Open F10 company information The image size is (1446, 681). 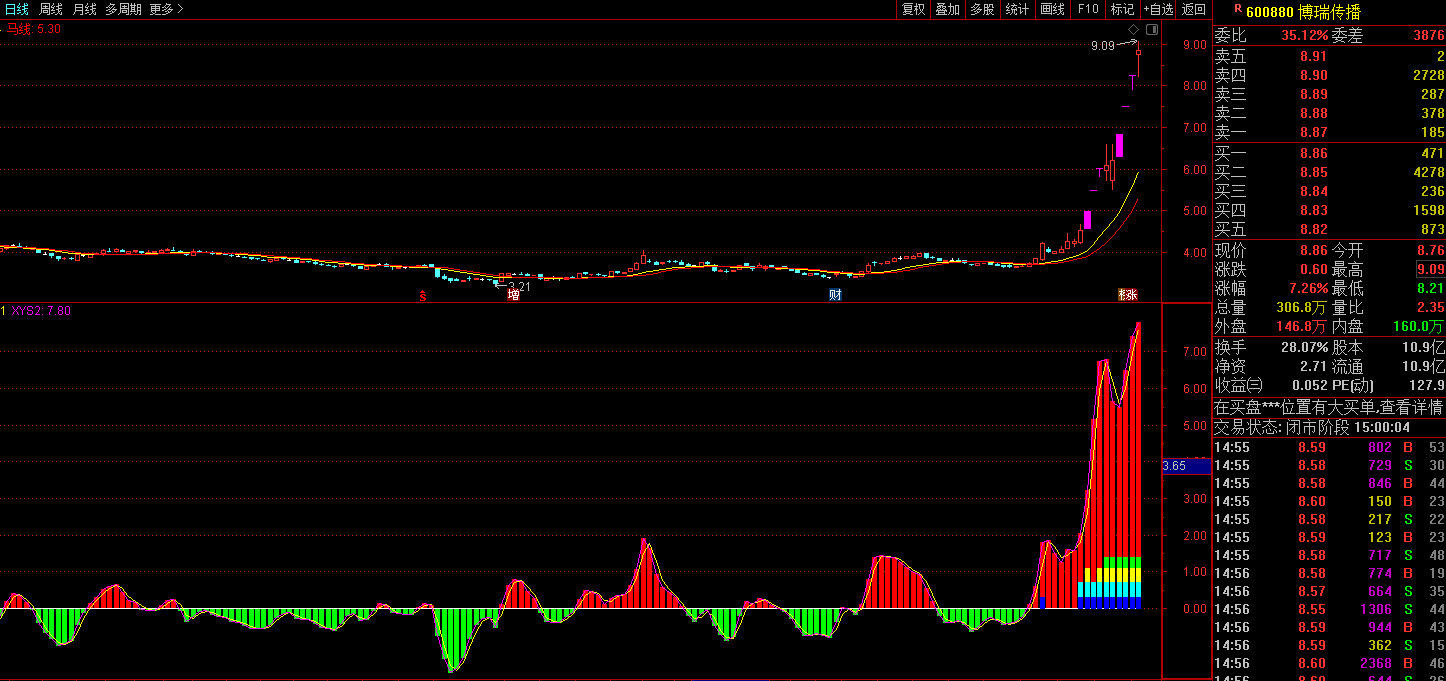click(x=1087, y=9)
